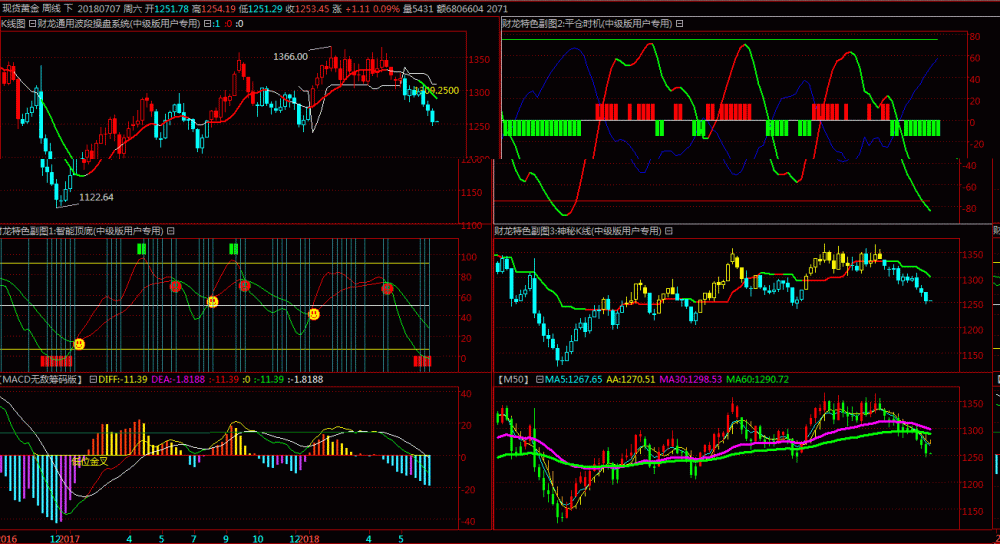Click the red bottom signal block near December 2016
The width and height of the screenshot is (1000, 544).
coord(56,362)
